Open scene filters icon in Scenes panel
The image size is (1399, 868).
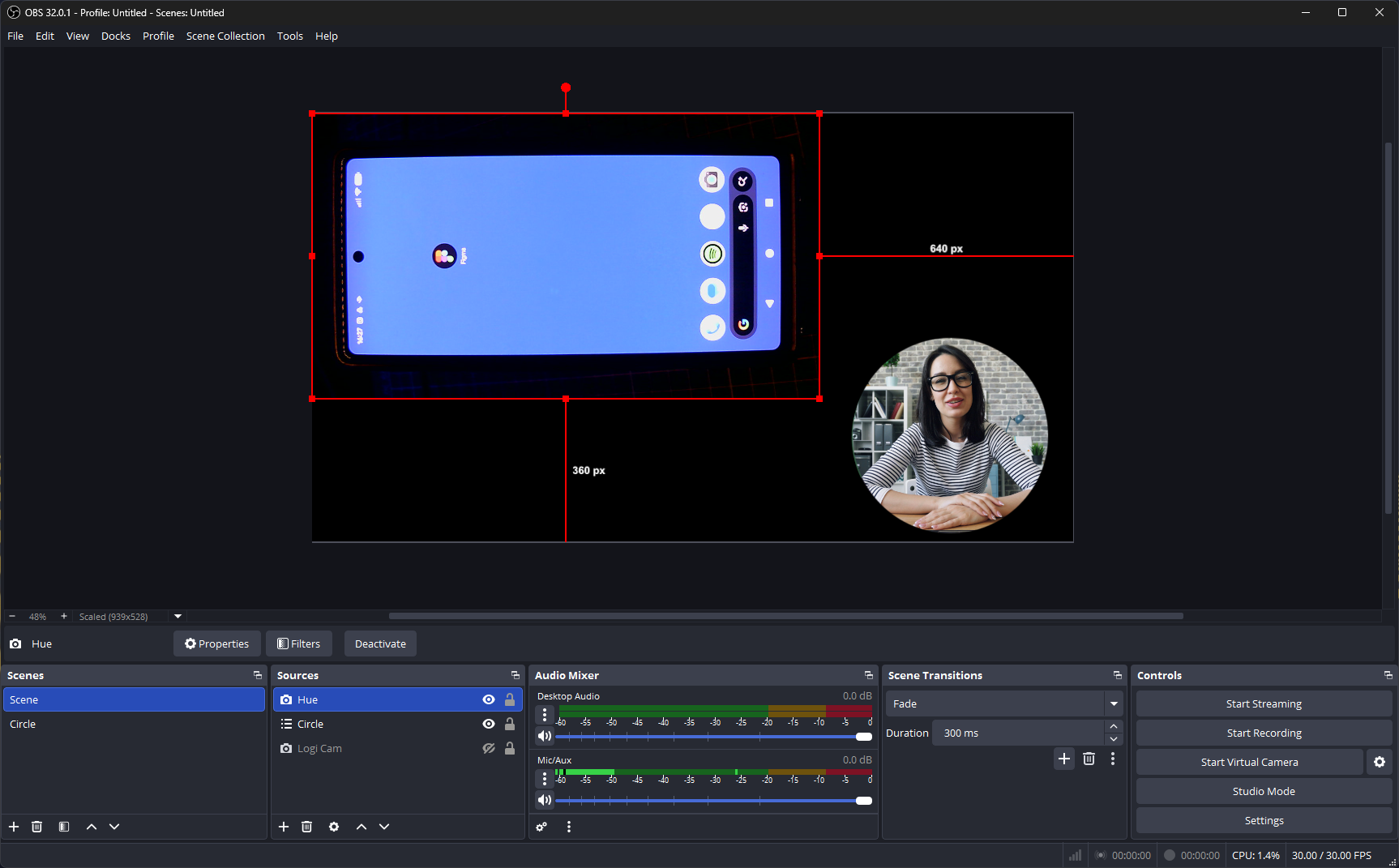(64, 827)
